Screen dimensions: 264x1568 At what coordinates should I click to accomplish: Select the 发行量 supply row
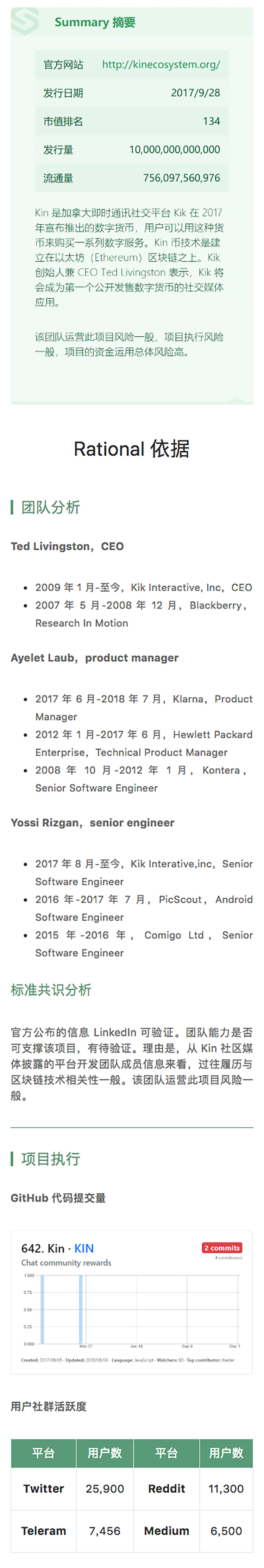point(132,149)
